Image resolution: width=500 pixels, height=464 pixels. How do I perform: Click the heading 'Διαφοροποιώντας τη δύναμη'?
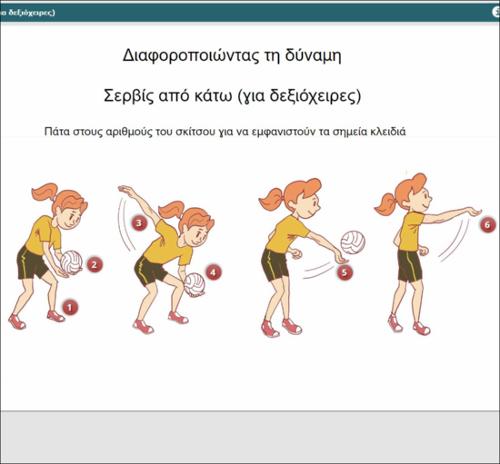pyautogui.click(x=232, y=56)
